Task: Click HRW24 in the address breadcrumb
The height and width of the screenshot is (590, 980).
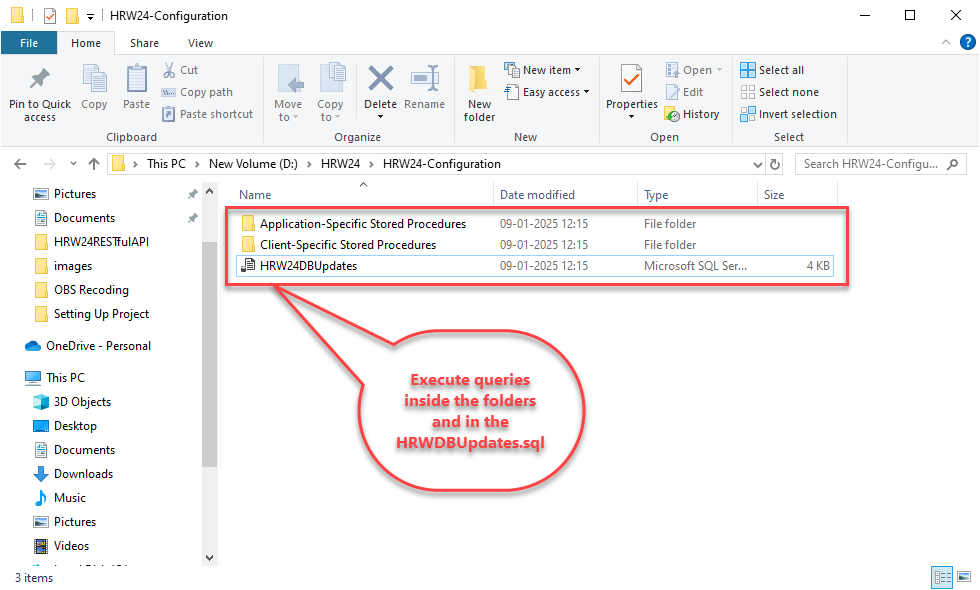Action: point(340,164)
